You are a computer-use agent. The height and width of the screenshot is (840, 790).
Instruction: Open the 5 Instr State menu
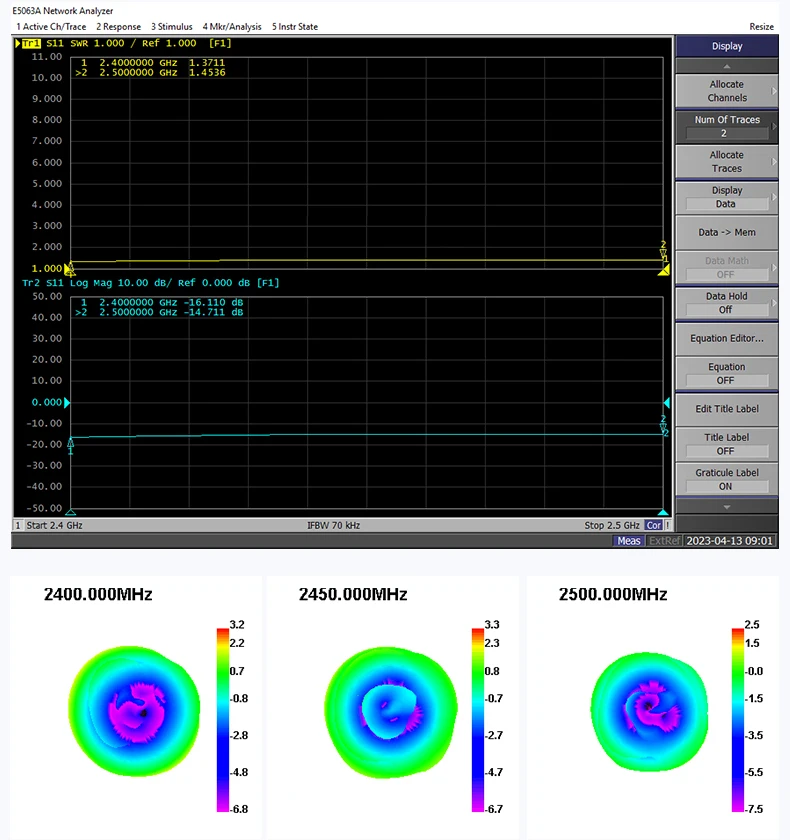coord(295,27)
